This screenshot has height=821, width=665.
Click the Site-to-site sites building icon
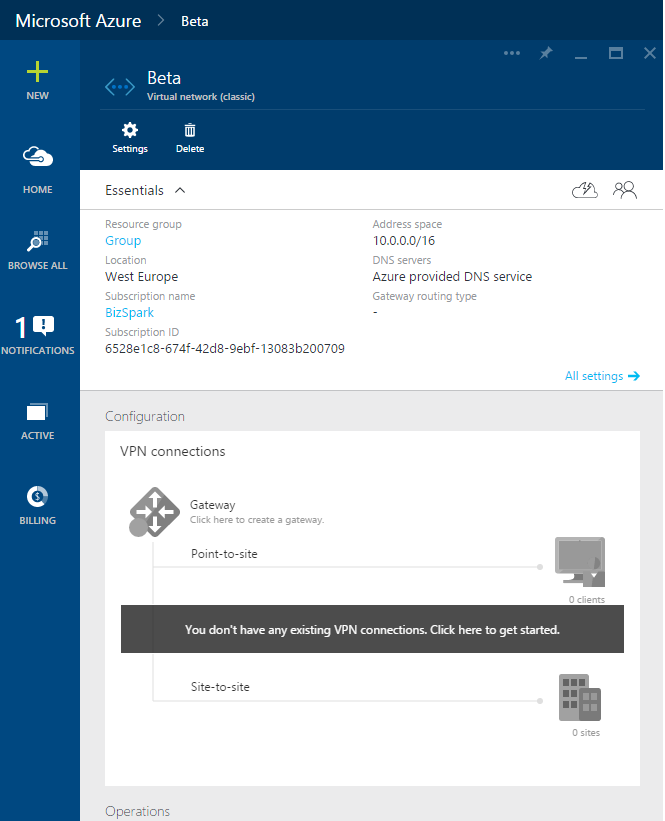[580, 698]
